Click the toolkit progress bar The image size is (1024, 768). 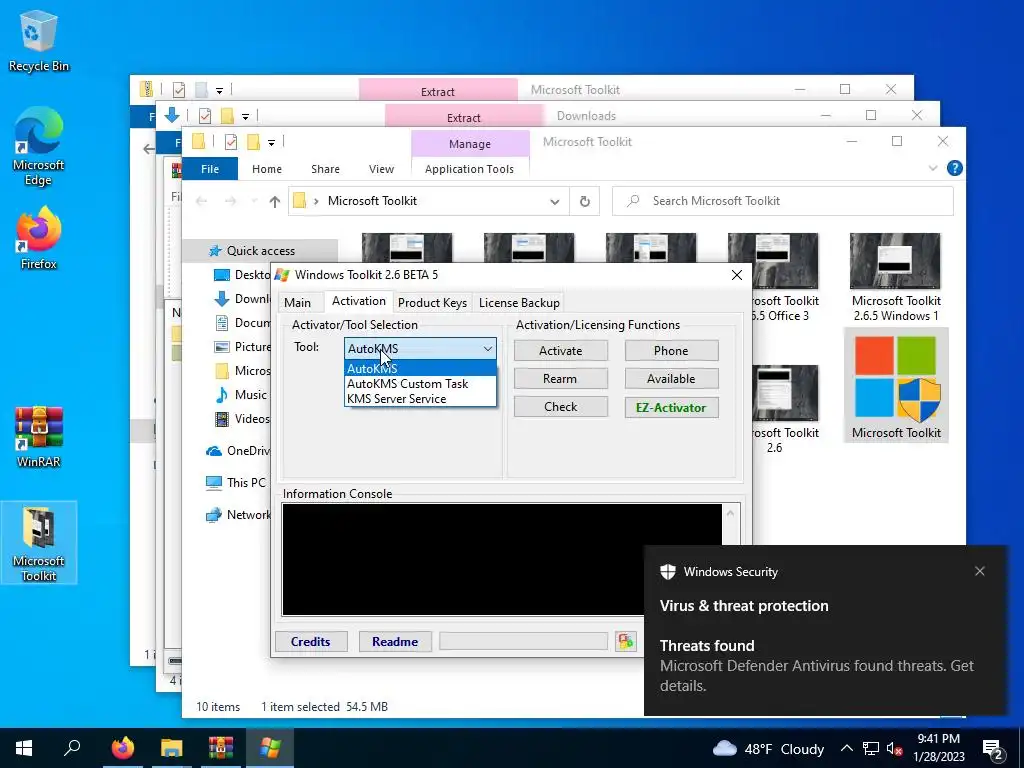coord(523,641)
